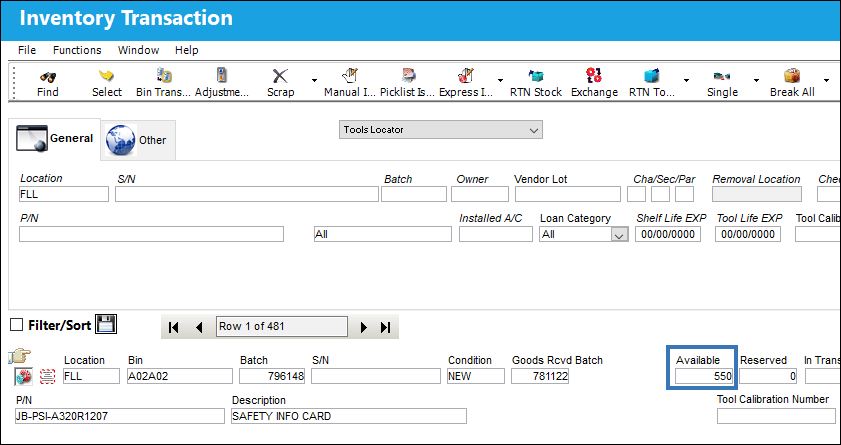Click the Reserved quantity field
The width and height of the screenshot is (841, 445).
click(768, 376)
